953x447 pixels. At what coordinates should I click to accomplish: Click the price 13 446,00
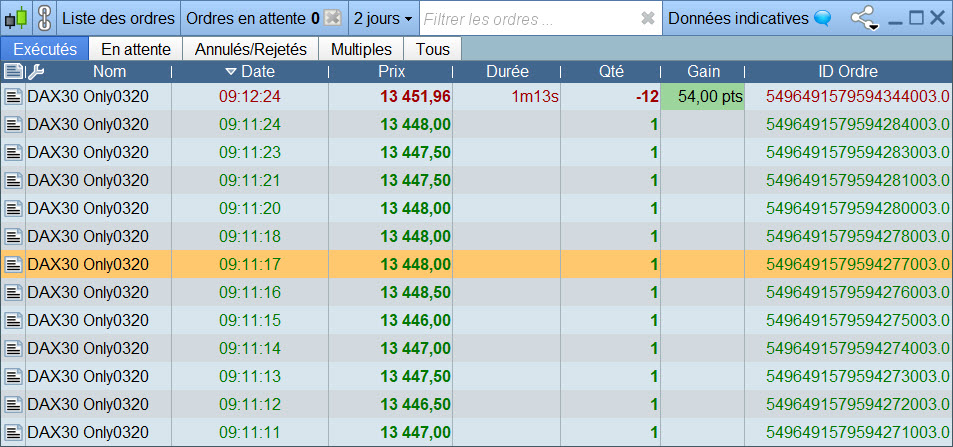416,321
